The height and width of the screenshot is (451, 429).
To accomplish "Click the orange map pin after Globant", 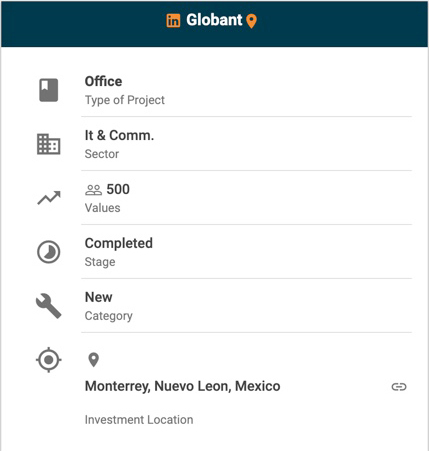I will [251, 21].
